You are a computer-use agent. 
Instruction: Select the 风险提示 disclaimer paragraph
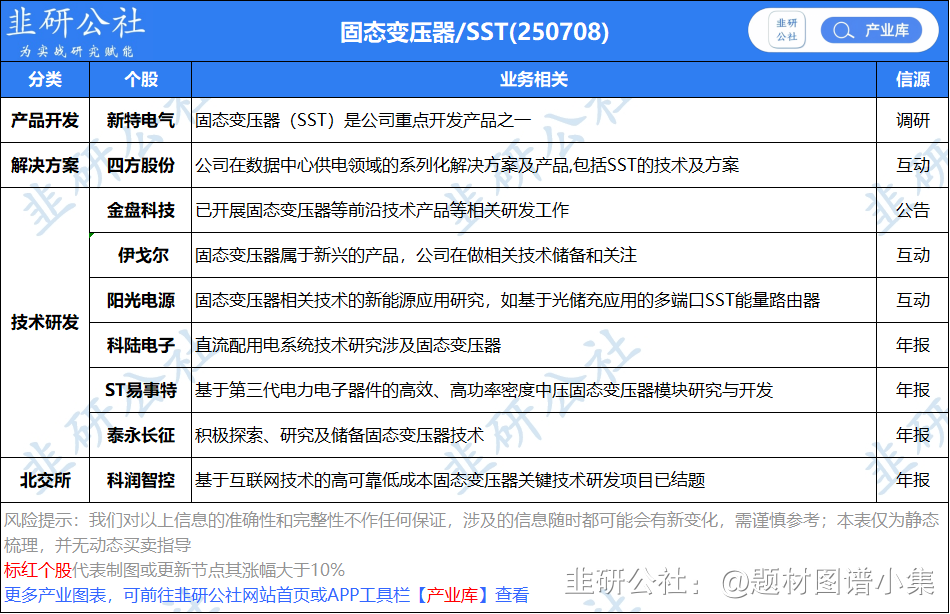[x=472, y=532]
